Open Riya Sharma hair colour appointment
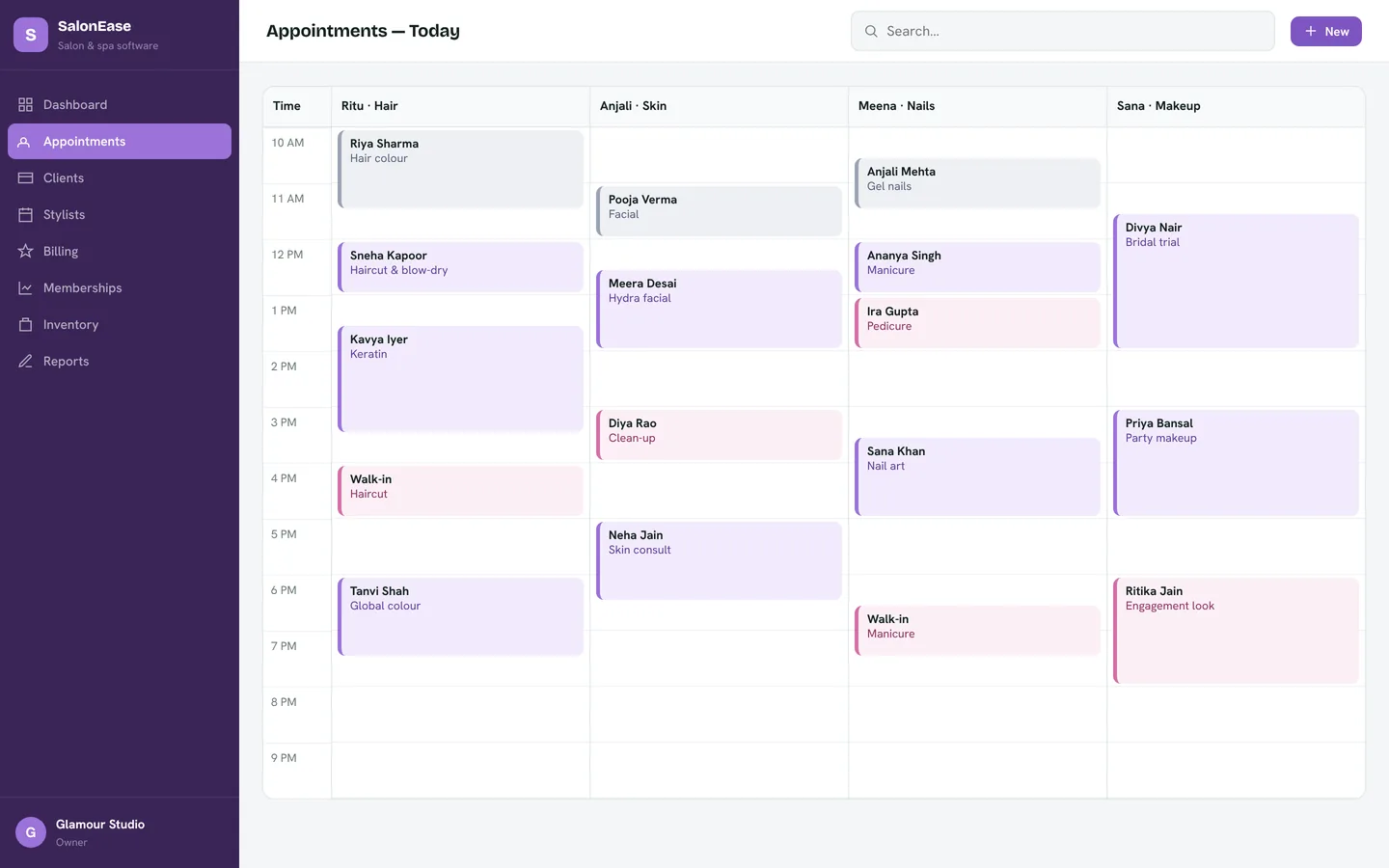This screenshot has height=868, width=1389. [x=461, y=170]
